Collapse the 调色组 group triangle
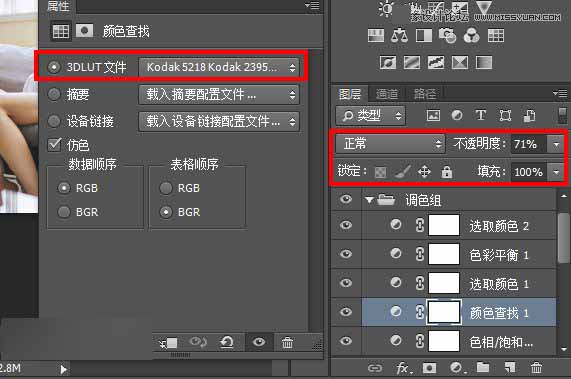 [x=369, y=200]
